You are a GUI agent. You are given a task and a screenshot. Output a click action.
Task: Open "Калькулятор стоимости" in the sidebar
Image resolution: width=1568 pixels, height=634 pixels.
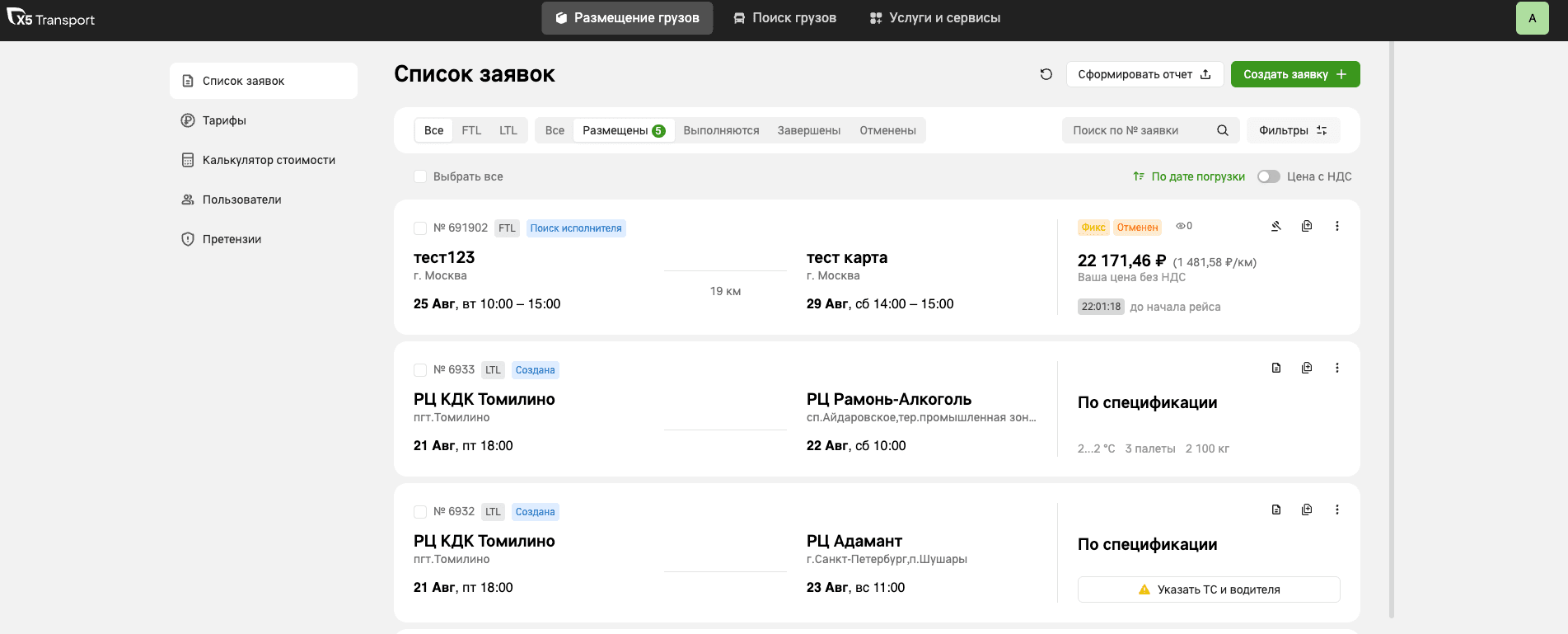tap(264, 160)
